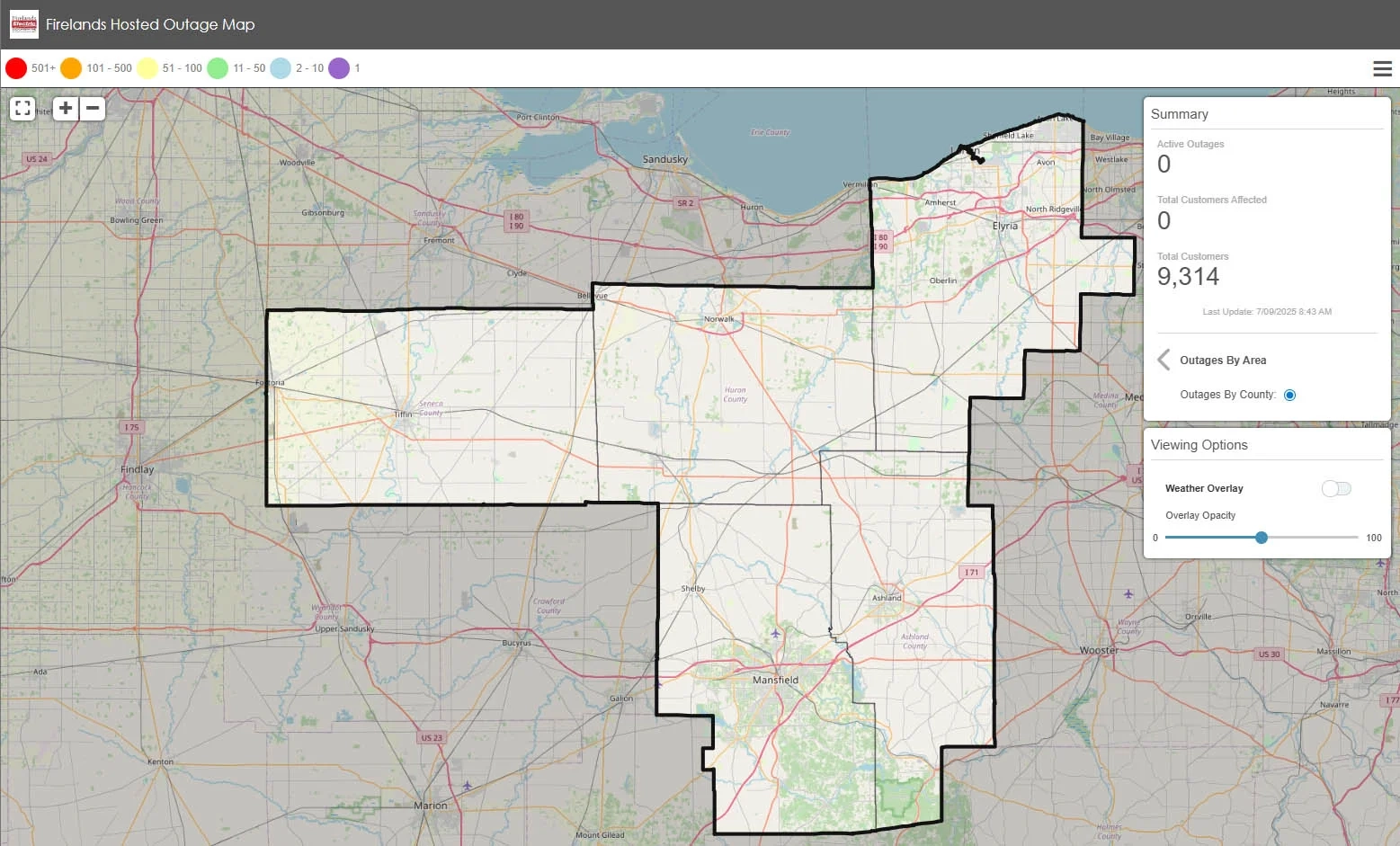The height and width of the screenshot is (846, 1400).
Task: Select the yellow 51-100 legend circle
Action: pyautogui.click(x=147, y=67)
